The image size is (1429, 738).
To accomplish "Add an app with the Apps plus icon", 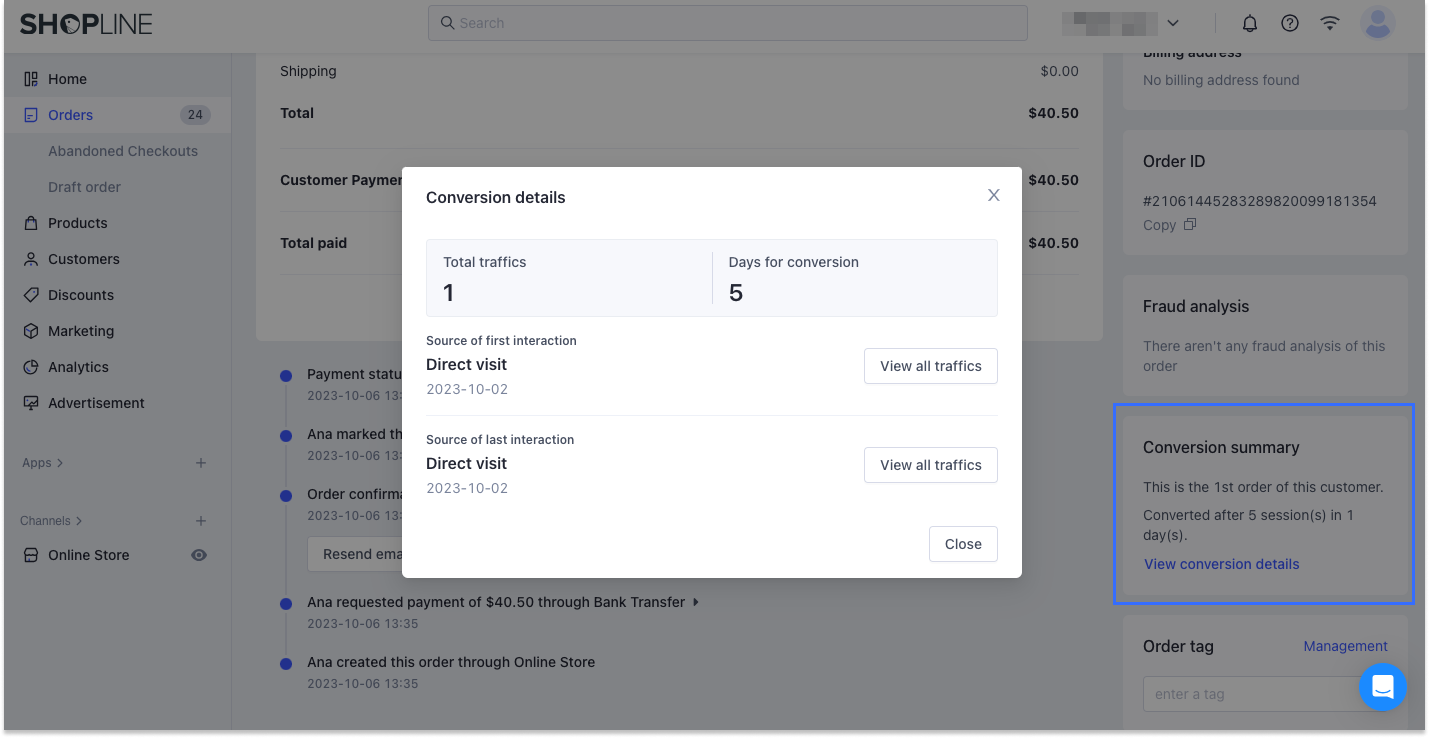I will pos(201,463).
